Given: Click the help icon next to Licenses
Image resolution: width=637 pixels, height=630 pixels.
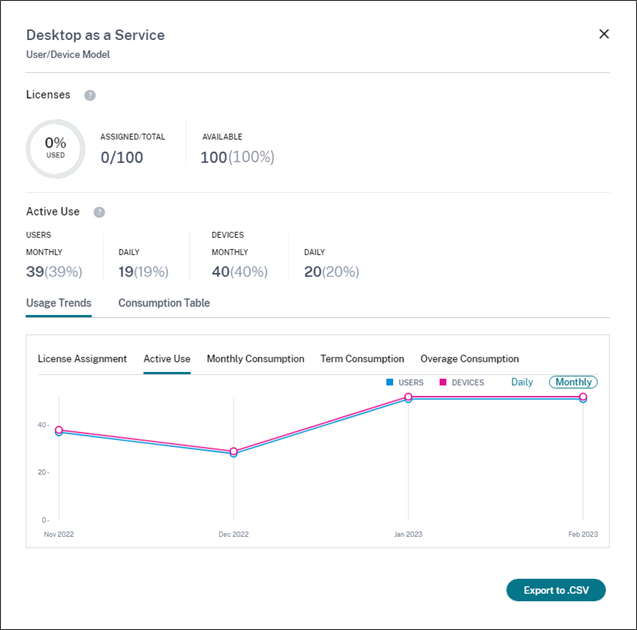Looking at the screenshot, I should [x=90, y=95].
